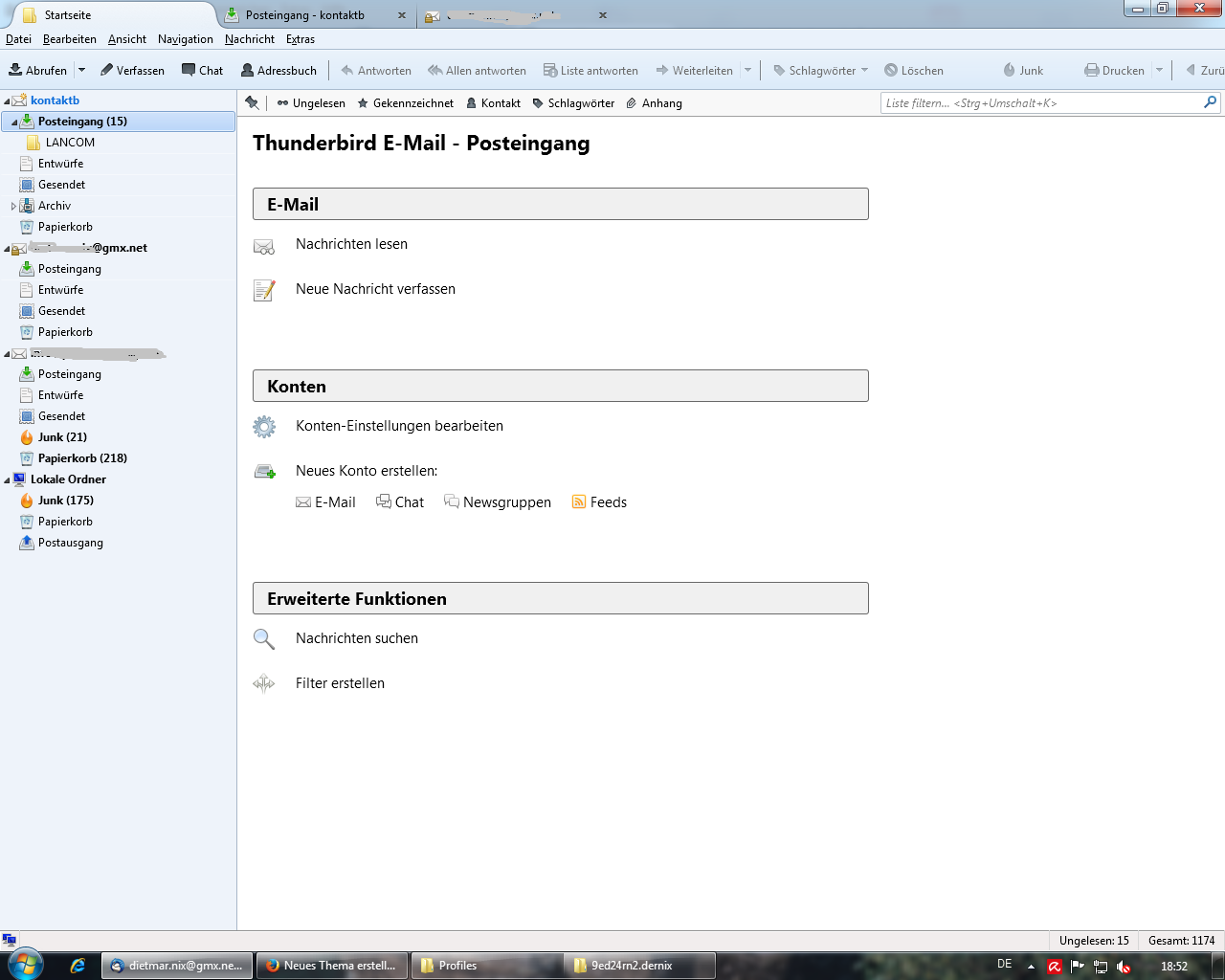The width and height of the screenshot is (1225, 980).
Task: Create new Chat account link
Action: pyautogui.click(x=400, y=502)
